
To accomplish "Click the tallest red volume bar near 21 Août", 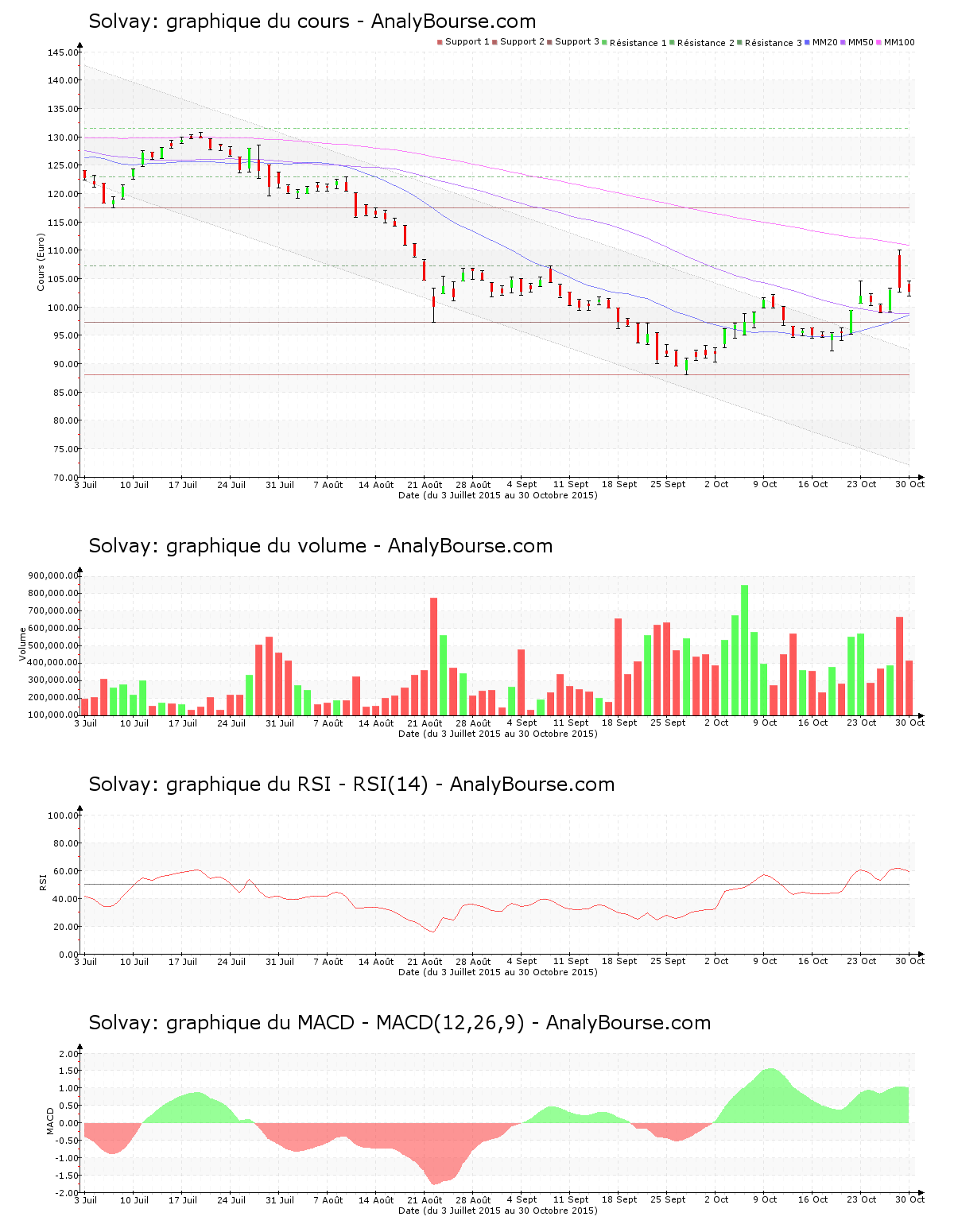I will pos(433,657).
